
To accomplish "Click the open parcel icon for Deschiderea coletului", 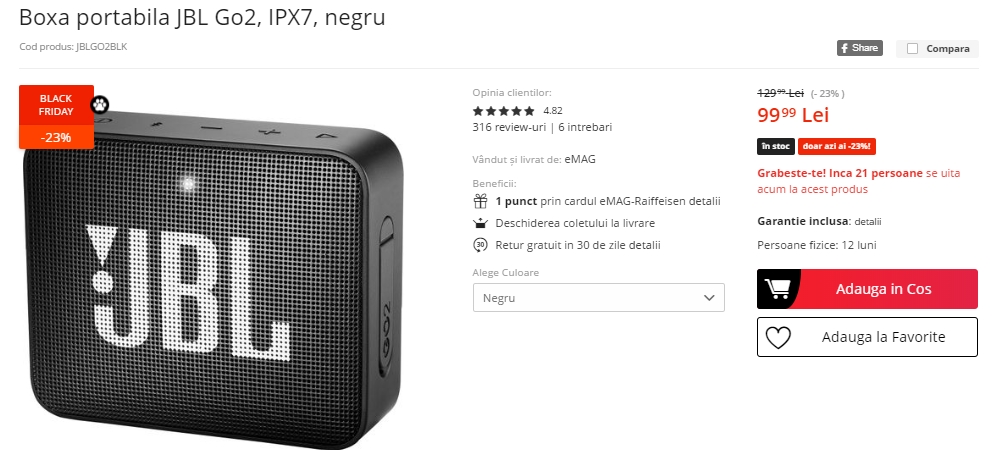I will coord(480,223).
